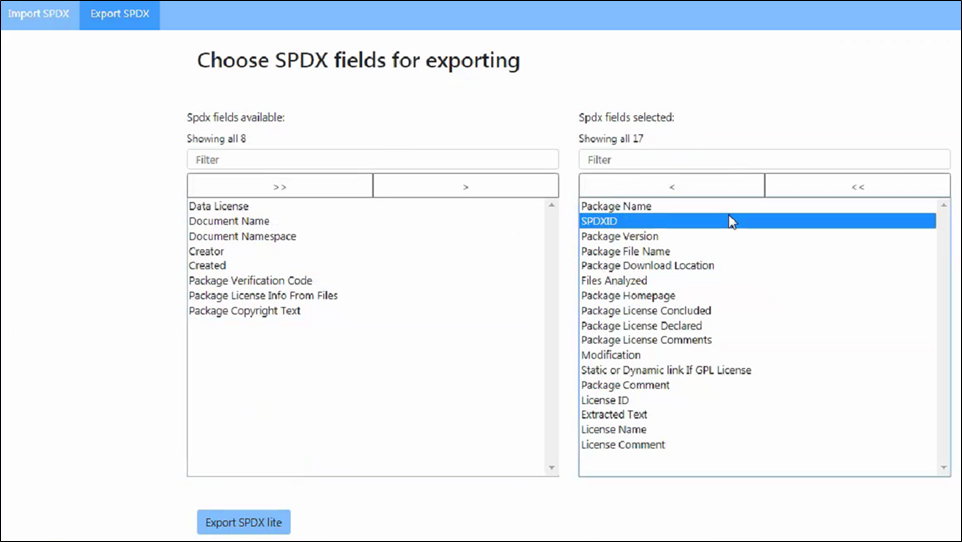The height and width of the screenshot is (542, 962).
Task: Focus the selected fields Filter box
Action: click(x=764, y=160)
